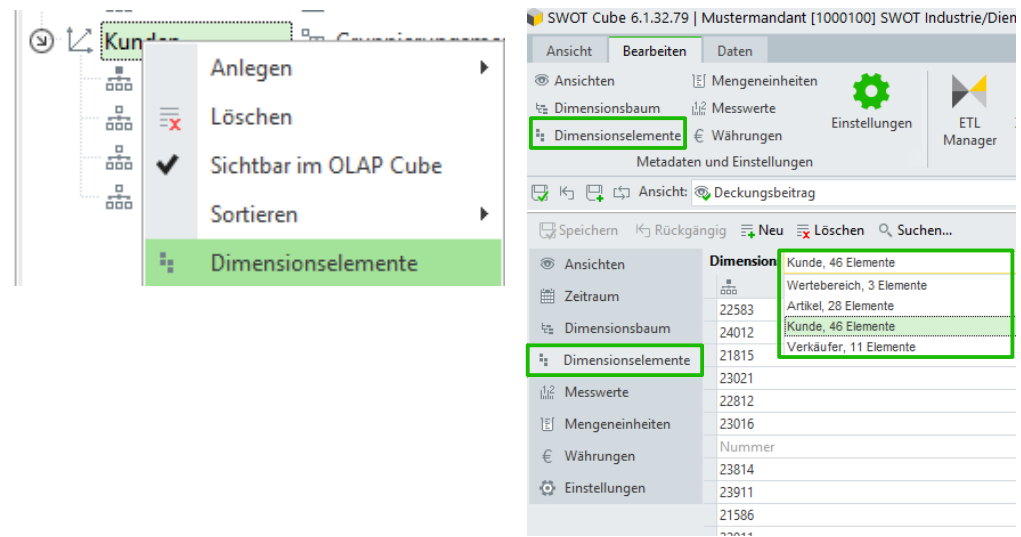1021x537 pixels.
Task: Open Währungen in the ribbon
Action: [x=737, y=135]
